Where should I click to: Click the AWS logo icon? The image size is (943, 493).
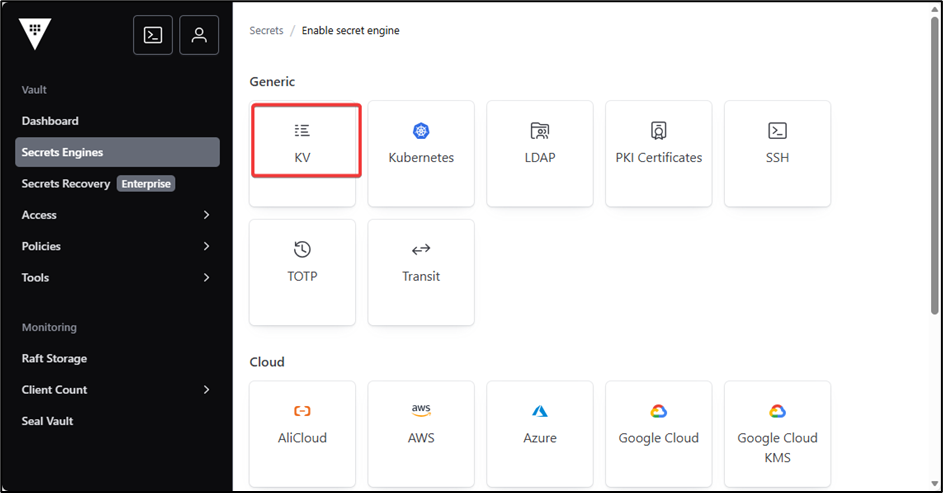[x=421, y=410]
